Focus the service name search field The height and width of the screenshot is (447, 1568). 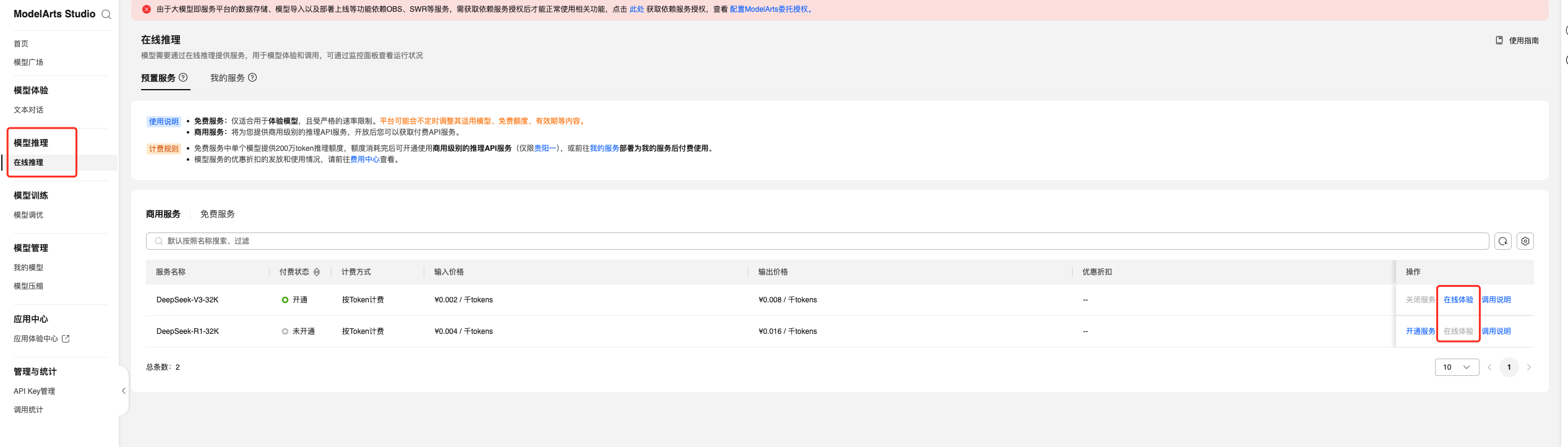[817, 241]
